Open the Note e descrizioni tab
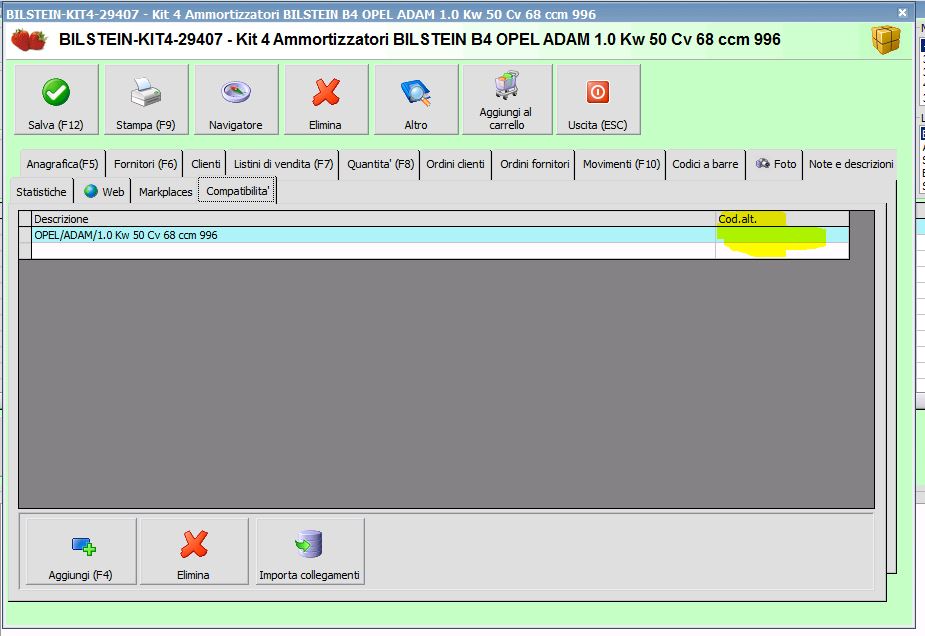The image size is (925, 636). coord(851,164)
